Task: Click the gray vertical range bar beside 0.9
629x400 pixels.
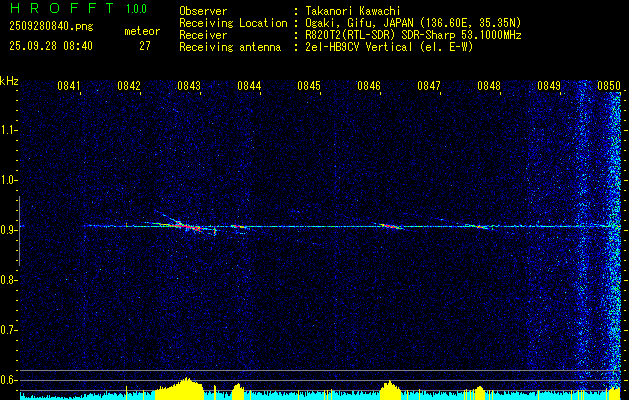Action: click(19, 231)
